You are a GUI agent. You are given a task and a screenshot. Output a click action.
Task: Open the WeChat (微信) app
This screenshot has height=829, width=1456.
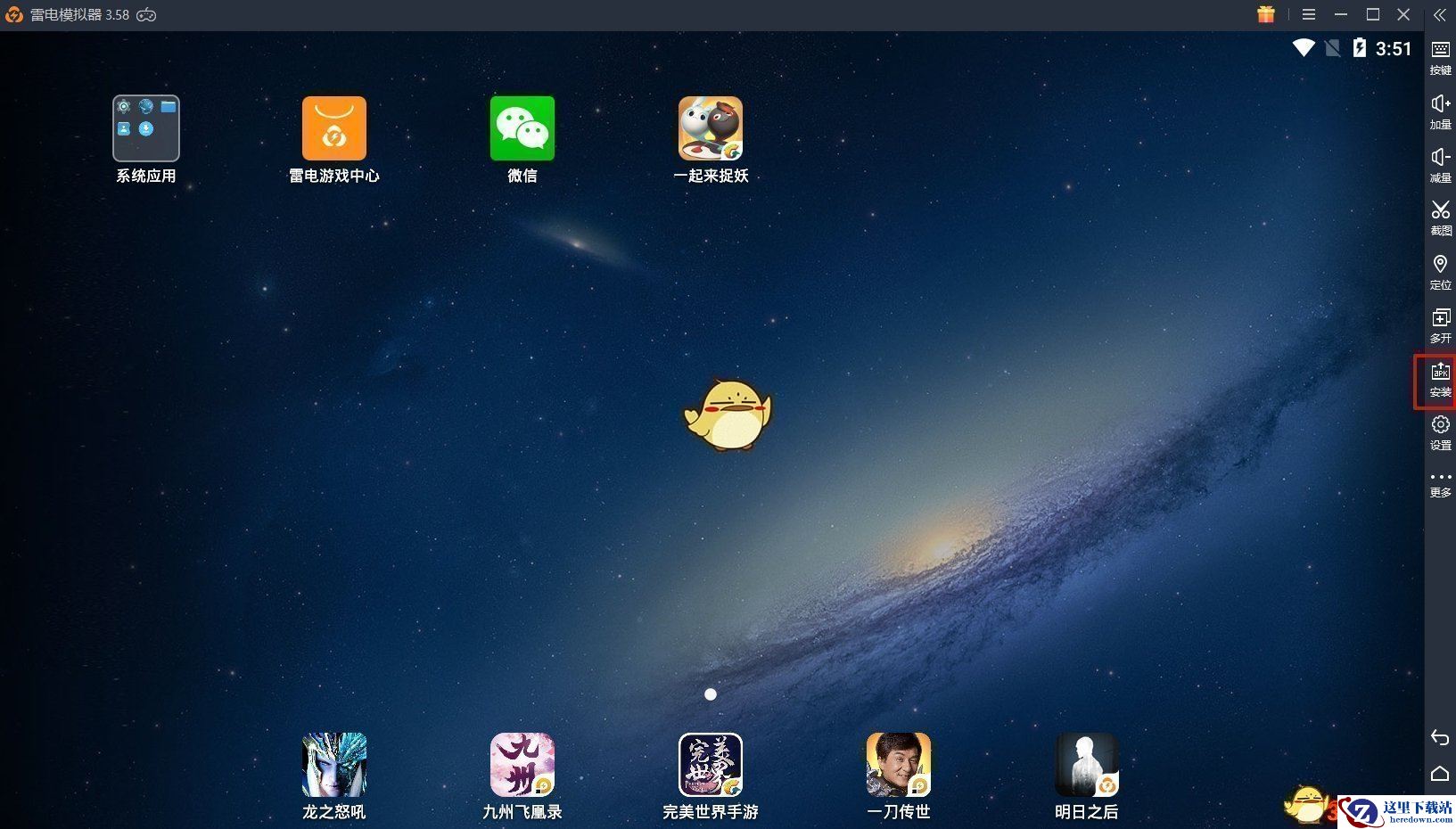[x=522, y=129]
